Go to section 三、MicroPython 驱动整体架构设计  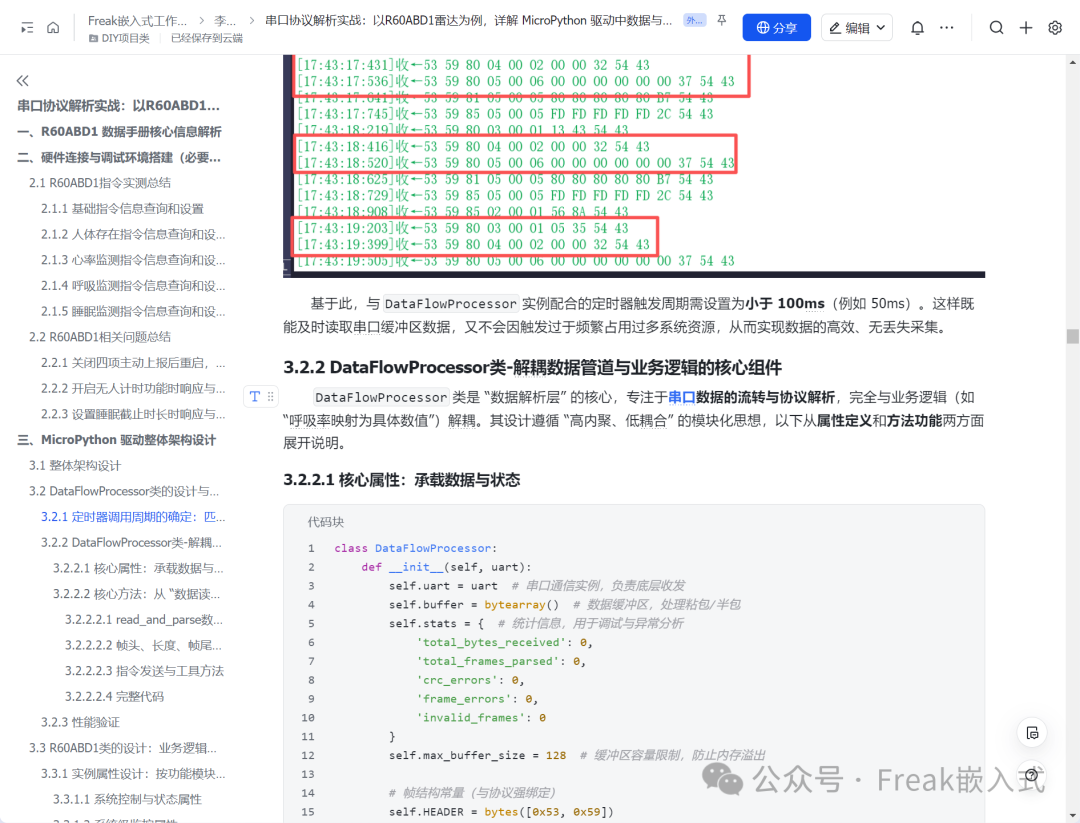116,439
